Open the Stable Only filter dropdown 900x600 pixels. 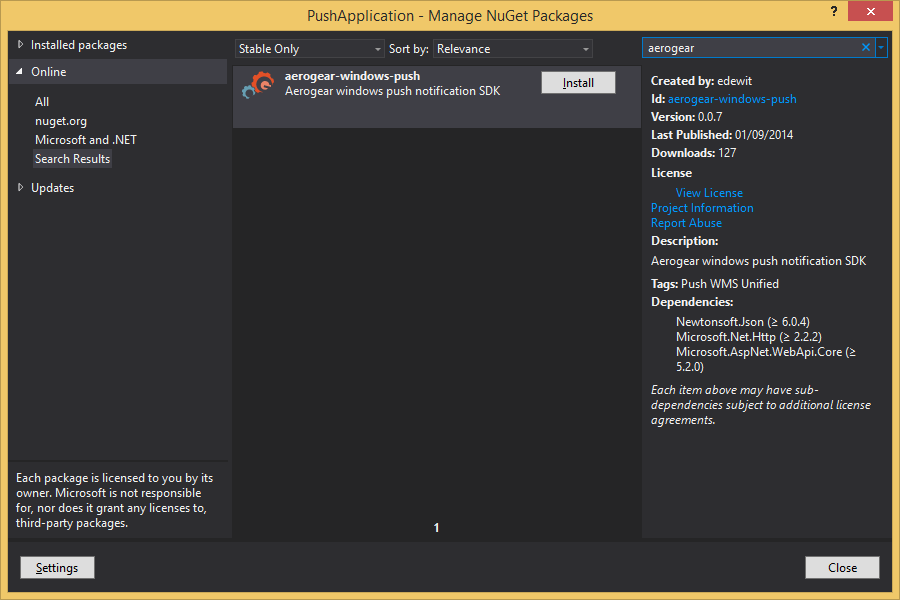point(309,48)
